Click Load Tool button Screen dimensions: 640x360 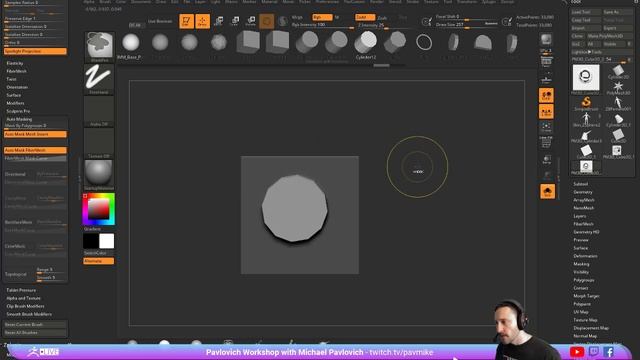[586, 12]
